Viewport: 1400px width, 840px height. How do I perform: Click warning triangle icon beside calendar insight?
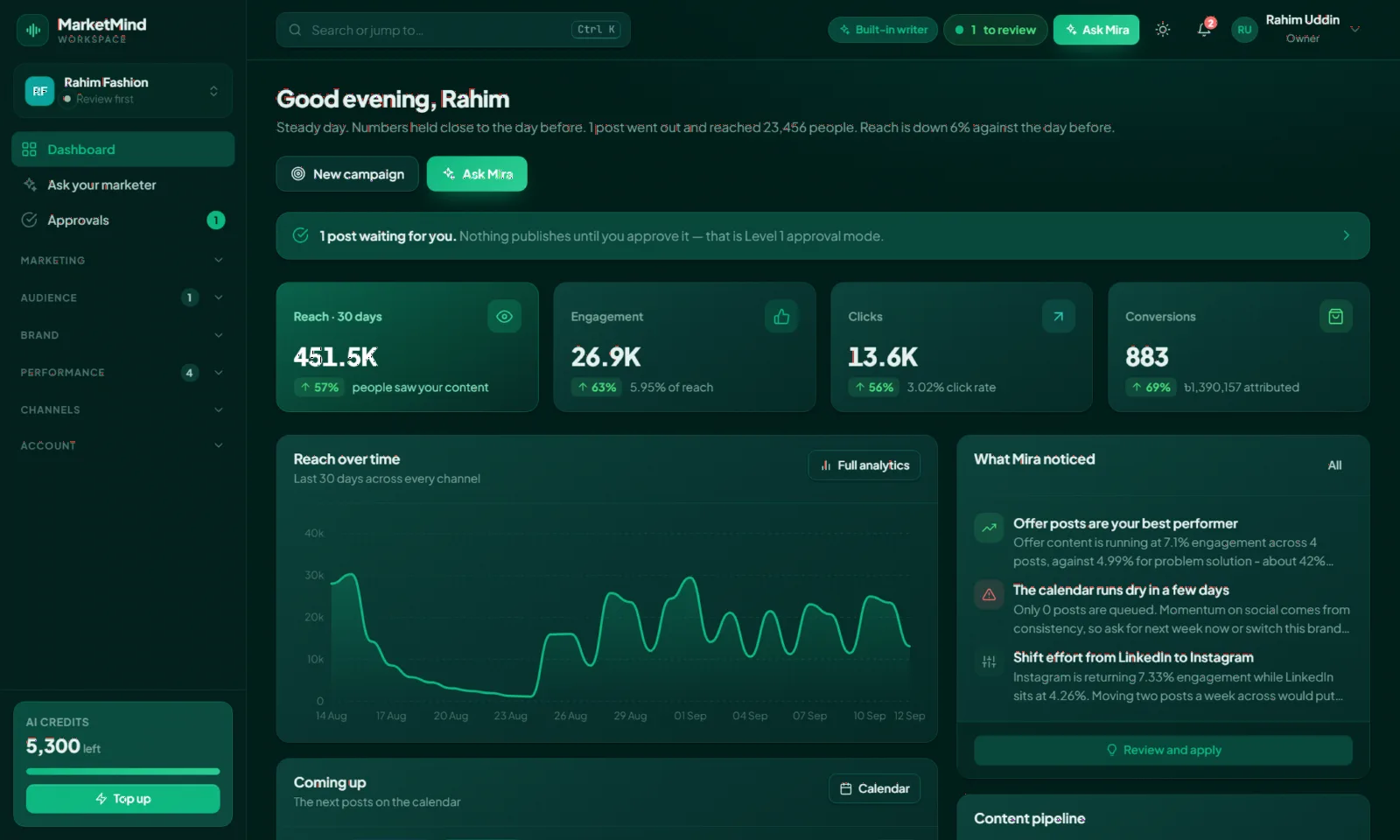tap(989, 595)
